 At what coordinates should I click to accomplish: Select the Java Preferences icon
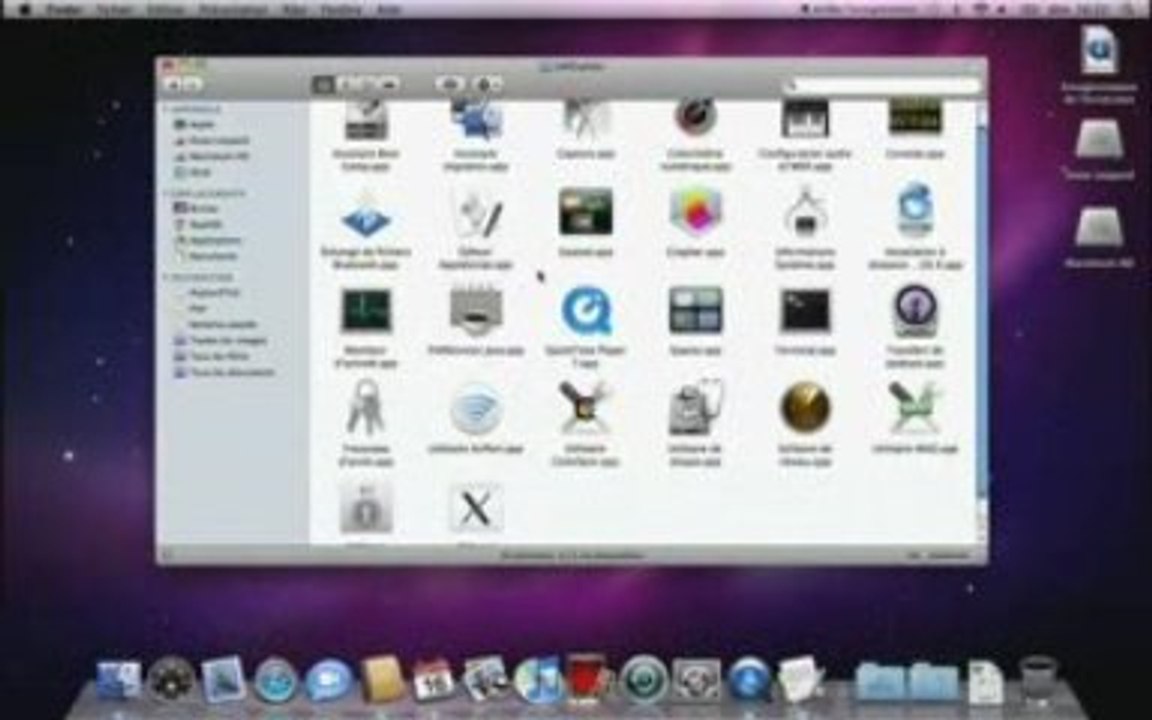[x=476, y=312]
